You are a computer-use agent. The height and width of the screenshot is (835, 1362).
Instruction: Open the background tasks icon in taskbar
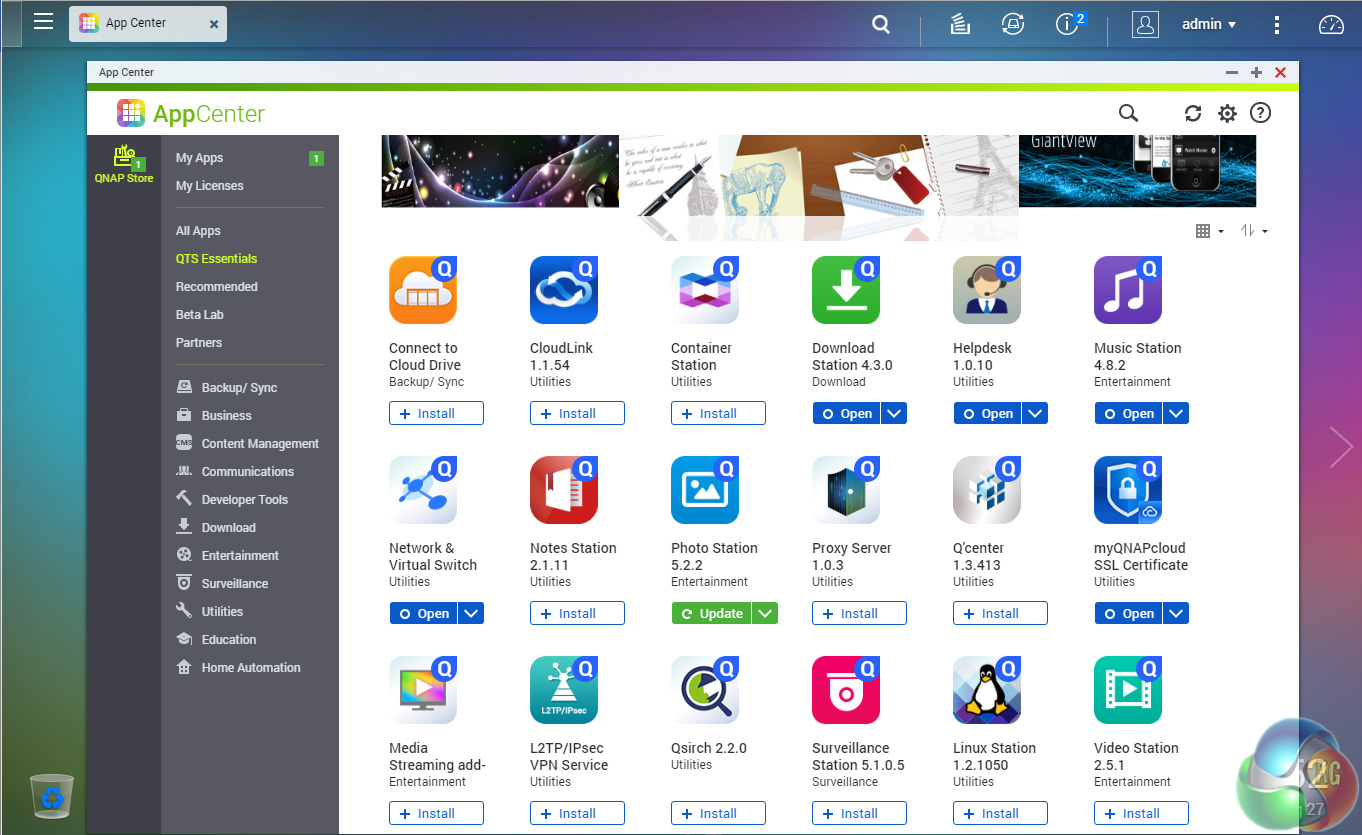[959, 23]
